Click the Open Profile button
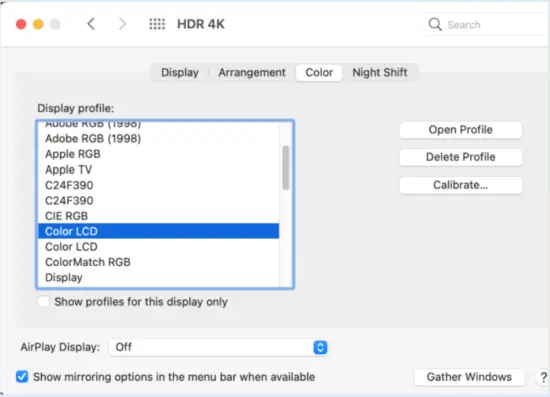Viewport: 550px width, 397px height. pos(461,130)
